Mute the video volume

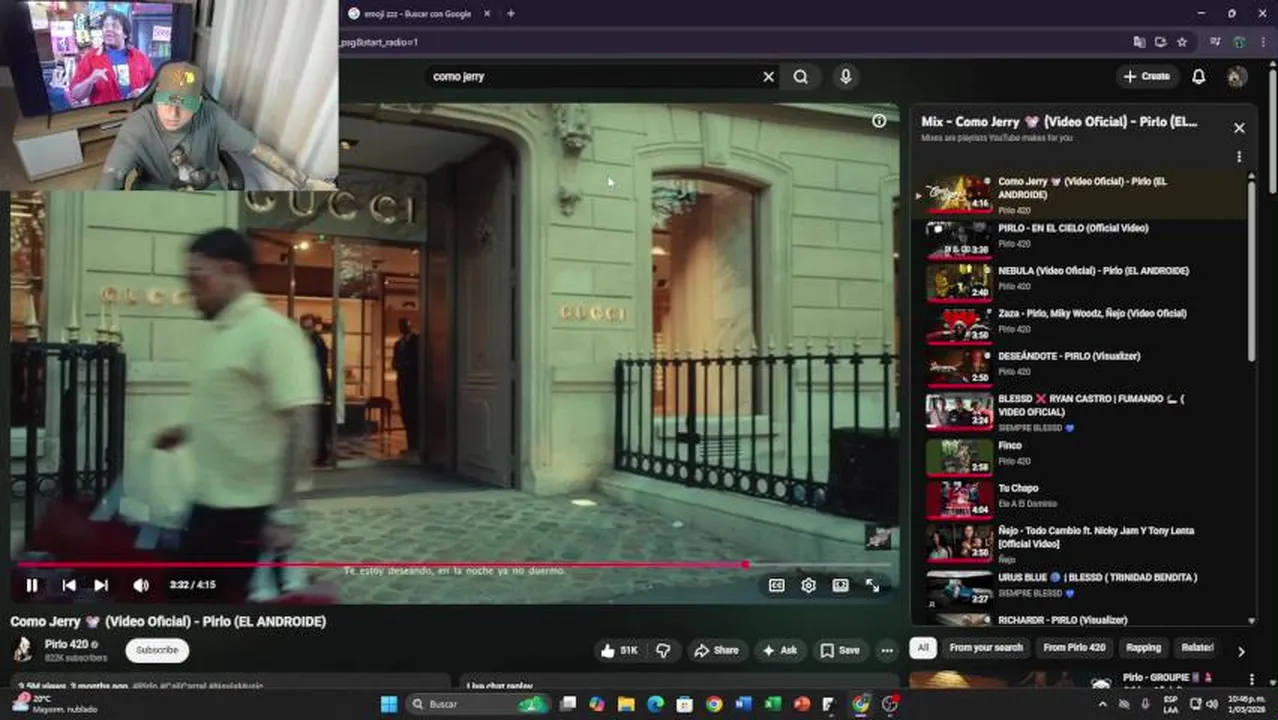point(141,586)
